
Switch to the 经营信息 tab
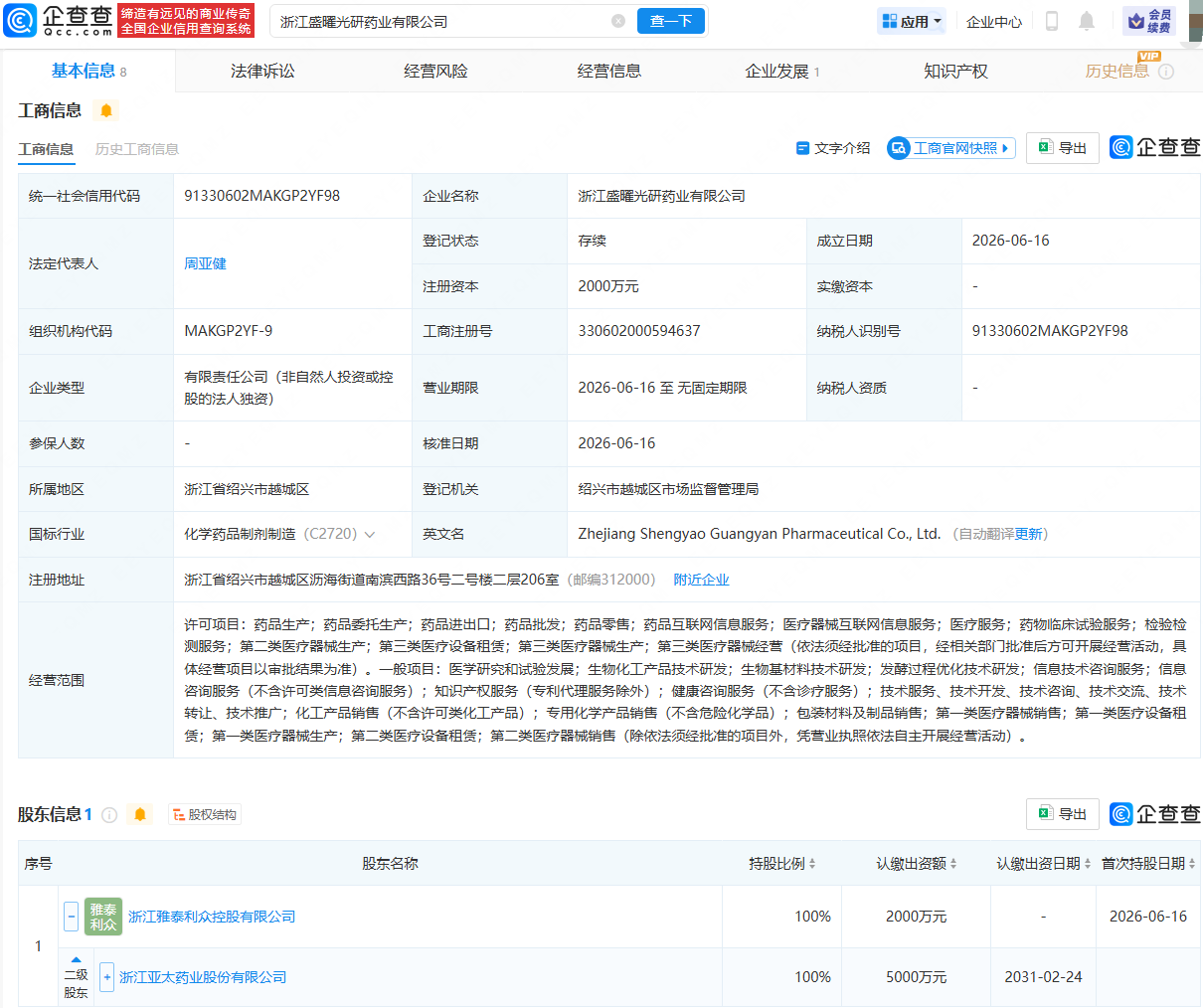pyautogui.click(x=608, y=71)
